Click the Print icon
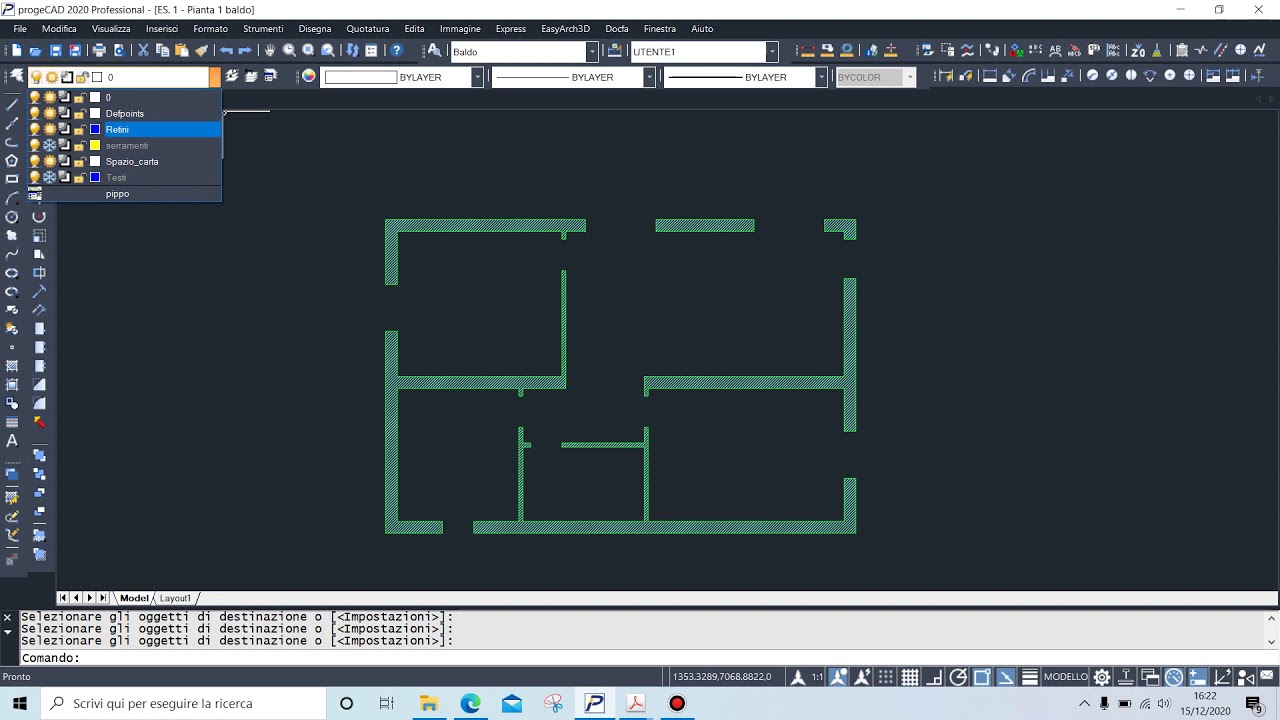This screenshot has height=720, width=1280. (x=99, y=51)
